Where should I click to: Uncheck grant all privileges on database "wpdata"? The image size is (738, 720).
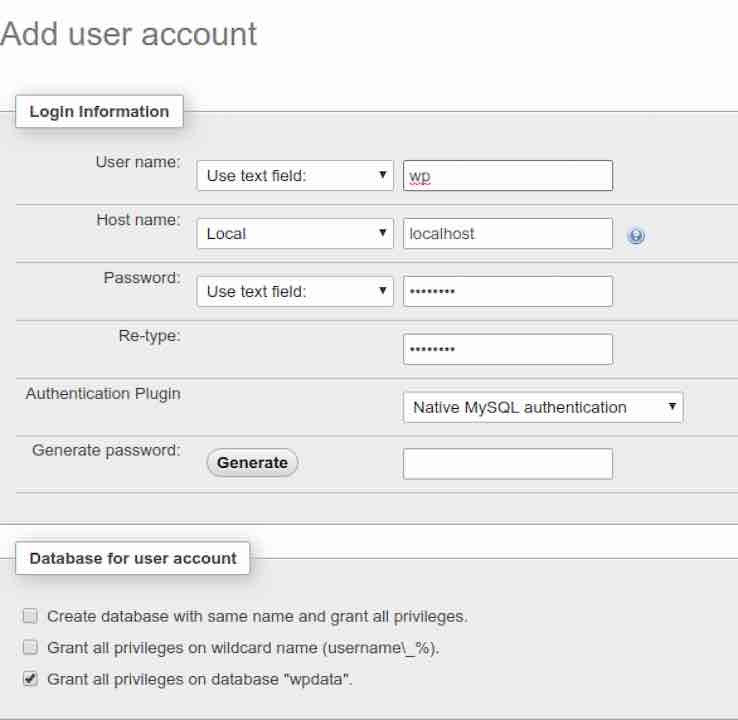(x=30, y=679)
